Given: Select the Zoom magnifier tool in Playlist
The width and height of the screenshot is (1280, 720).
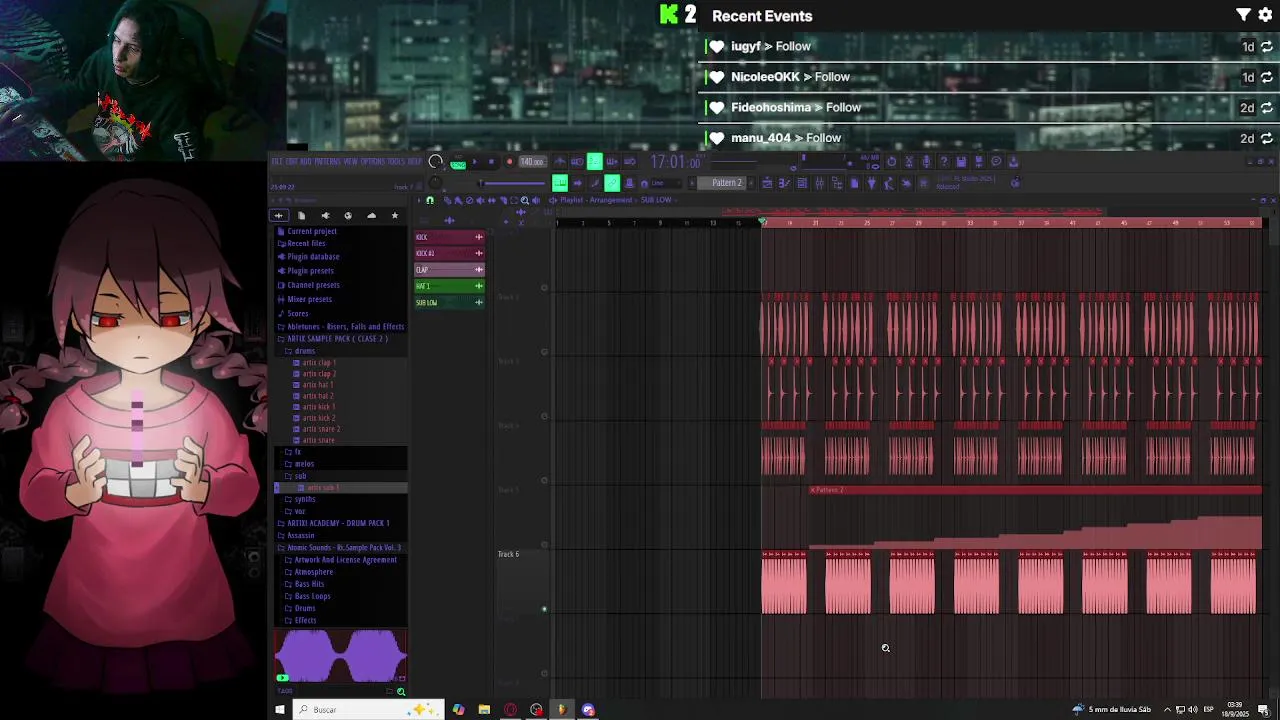Looking at the screenshot, I should 525,201.
